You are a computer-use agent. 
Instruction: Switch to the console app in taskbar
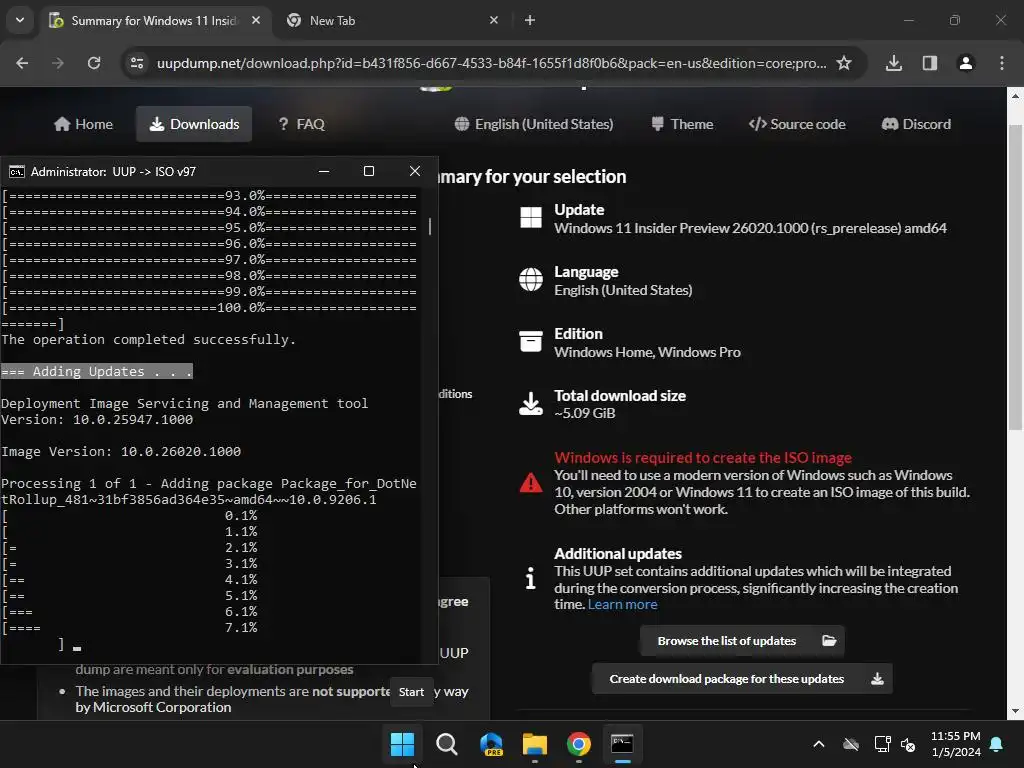[x=622, y=744]
